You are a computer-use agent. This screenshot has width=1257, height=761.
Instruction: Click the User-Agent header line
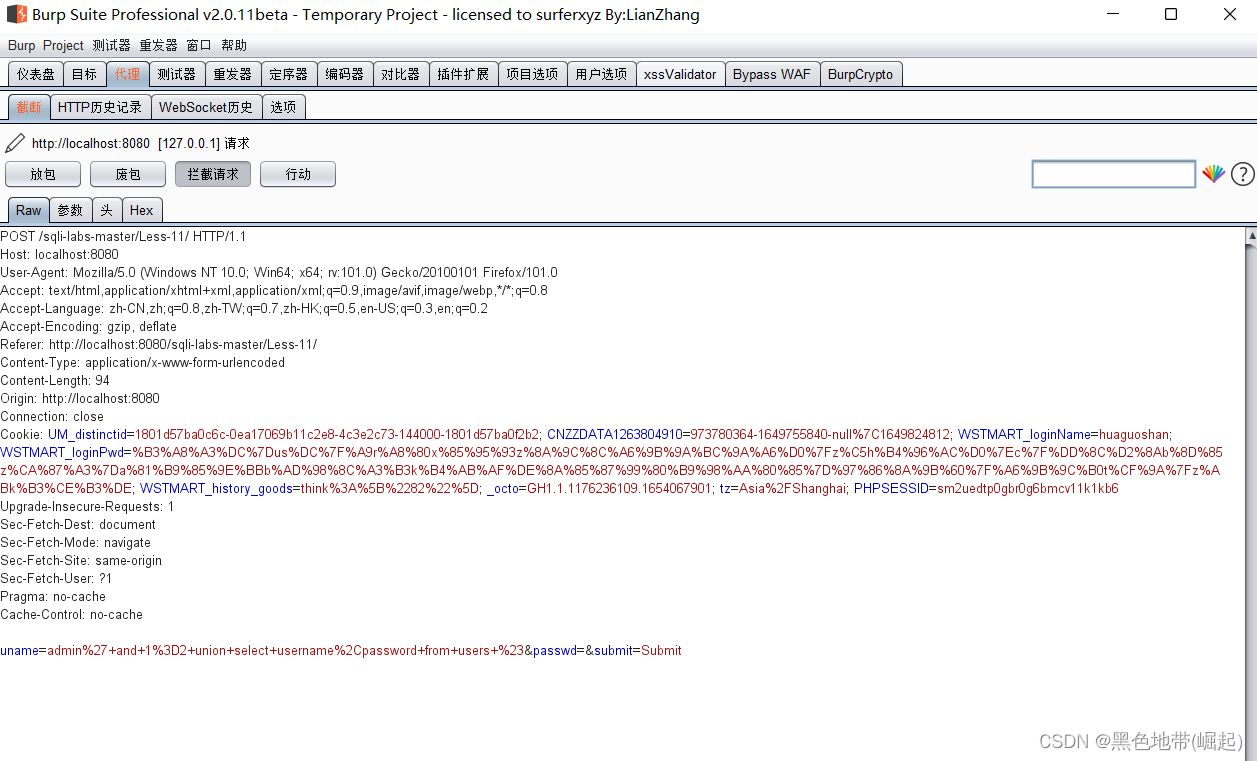(279, 273)
